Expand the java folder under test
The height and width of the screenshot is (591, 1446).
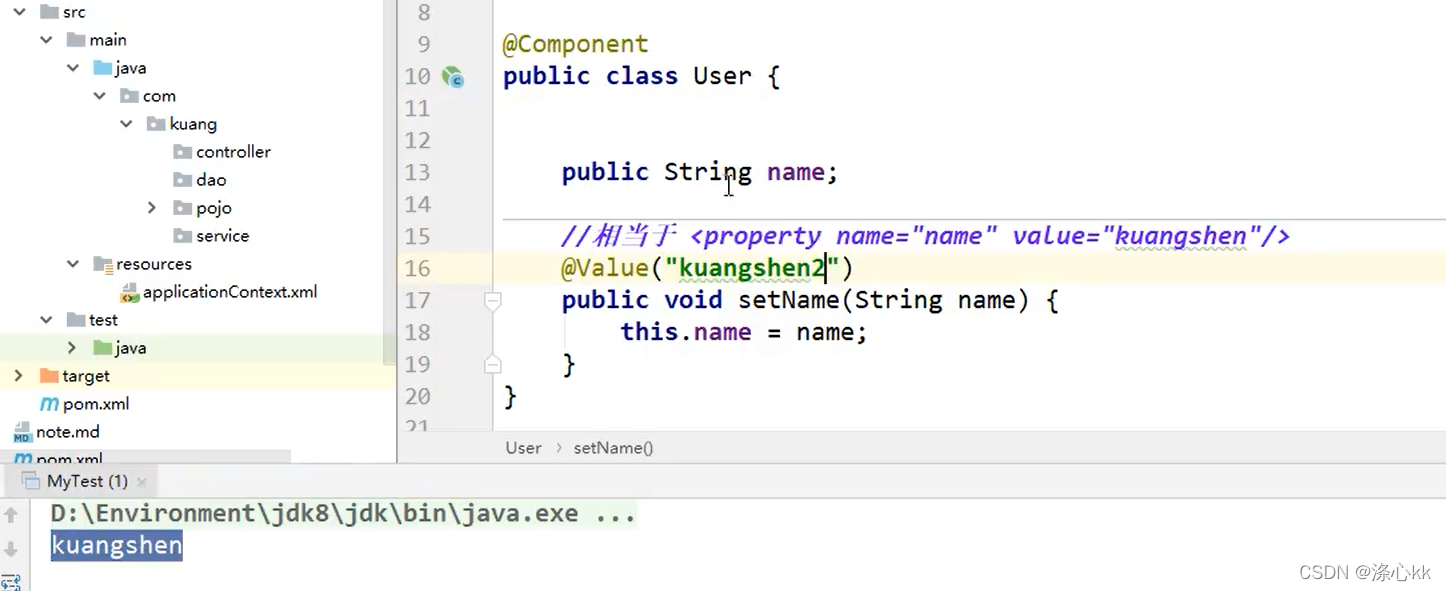[72, 348]
